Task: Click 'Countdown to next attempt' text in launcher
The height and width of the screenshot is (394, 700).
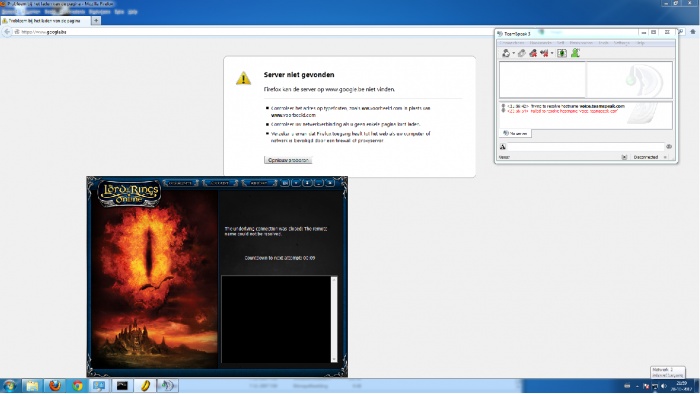Action: pyautogui.click(x=280, y=258)
